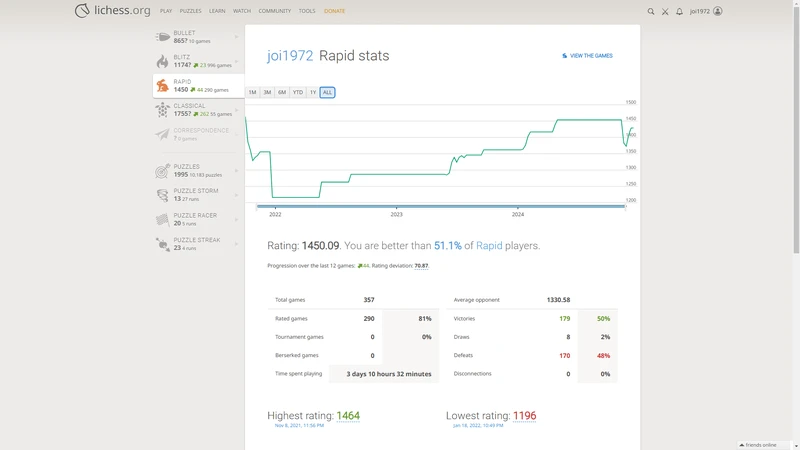Viewport: 800px width, 450px height.
Task: Open highest rating game date link
Action: [x=298, y=425]
